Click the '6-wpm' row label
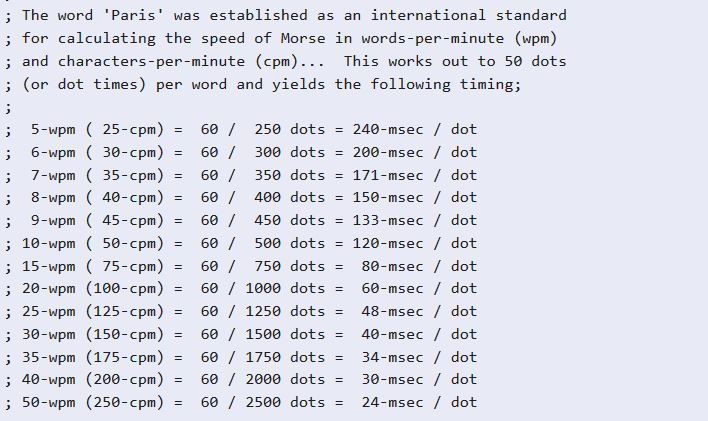 point(53,153)
